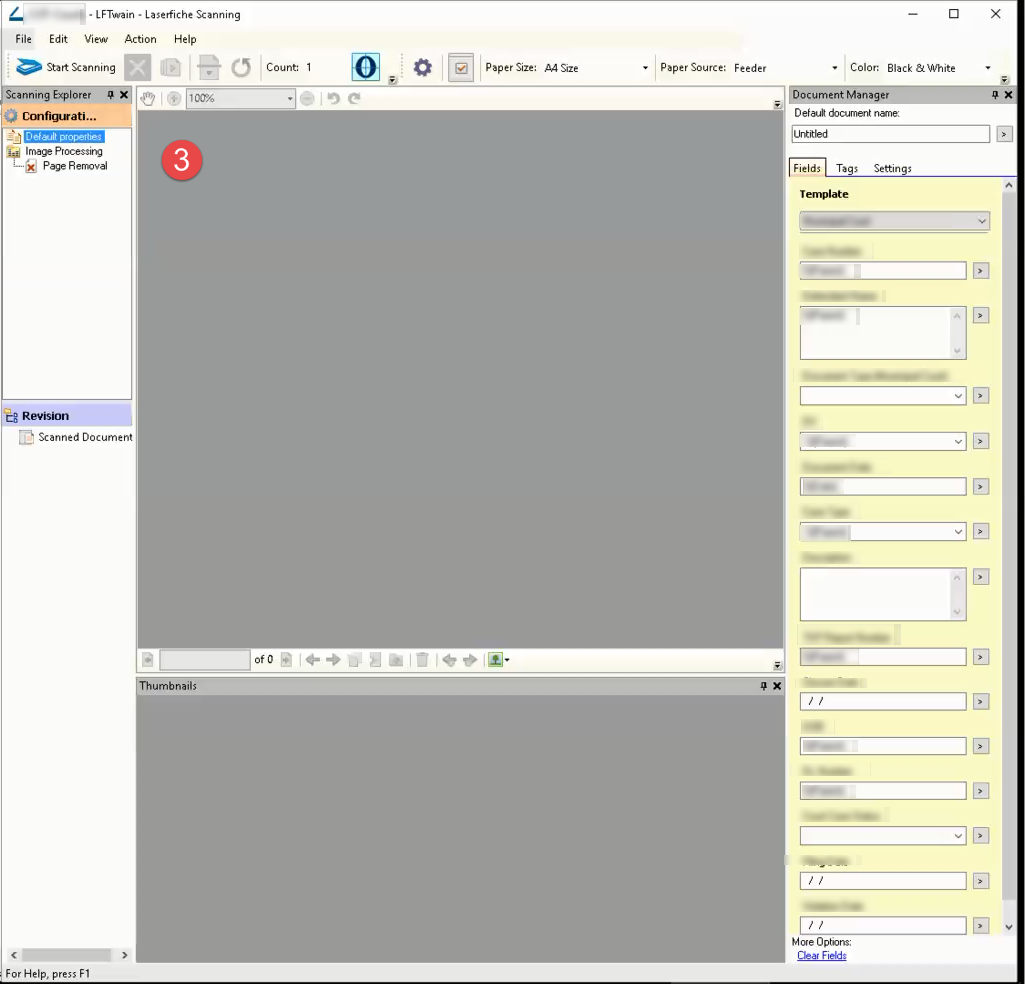Image resolution: width=1025 pixels, height=984 pixels.
Task: Click the blue scan mode icon
Action: [366, 67]
